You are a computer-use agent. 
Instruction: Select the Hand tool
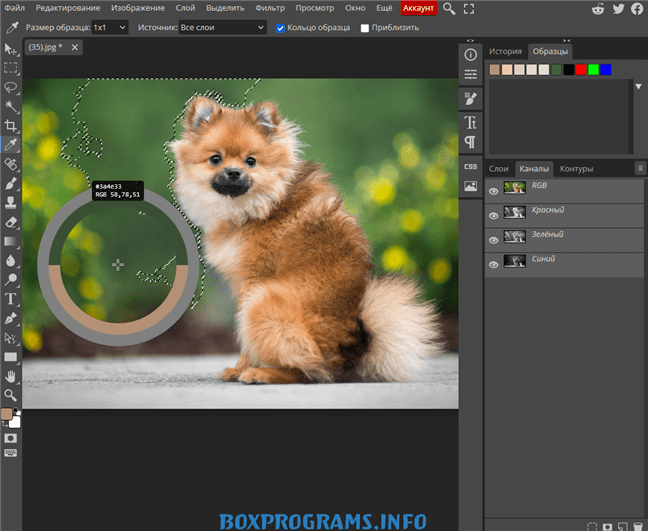pyautogui.click(x=10, y=376)
